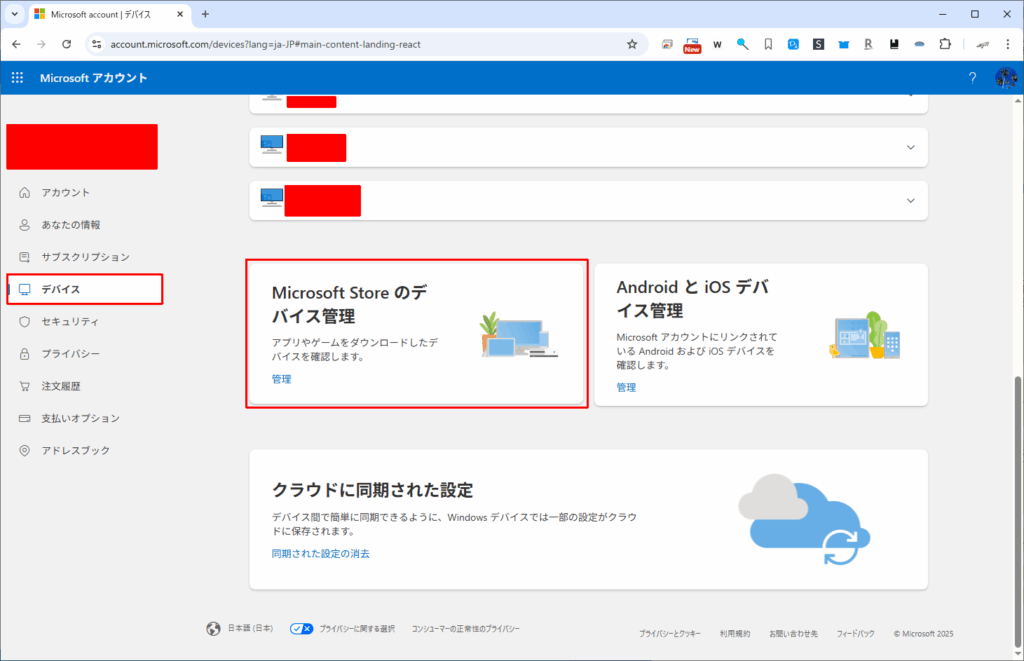1024x661 pixels.
Task: Click 管理 under Android と iOS デバイス管理
Action: [x=626, y=387]
